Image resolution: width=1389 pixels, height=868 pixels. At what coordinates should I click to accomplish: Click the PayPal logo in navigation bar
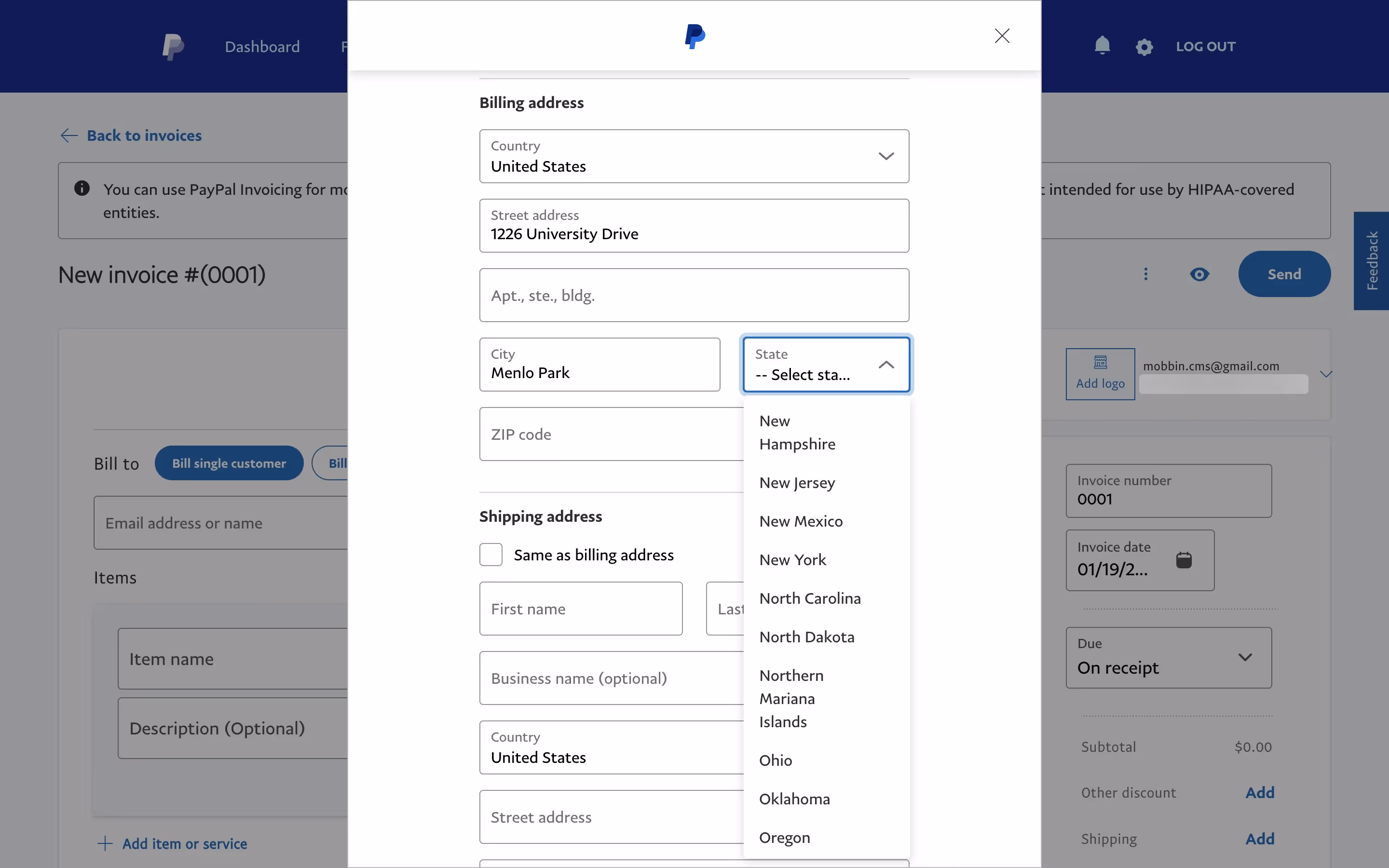(x=173, y=46)
